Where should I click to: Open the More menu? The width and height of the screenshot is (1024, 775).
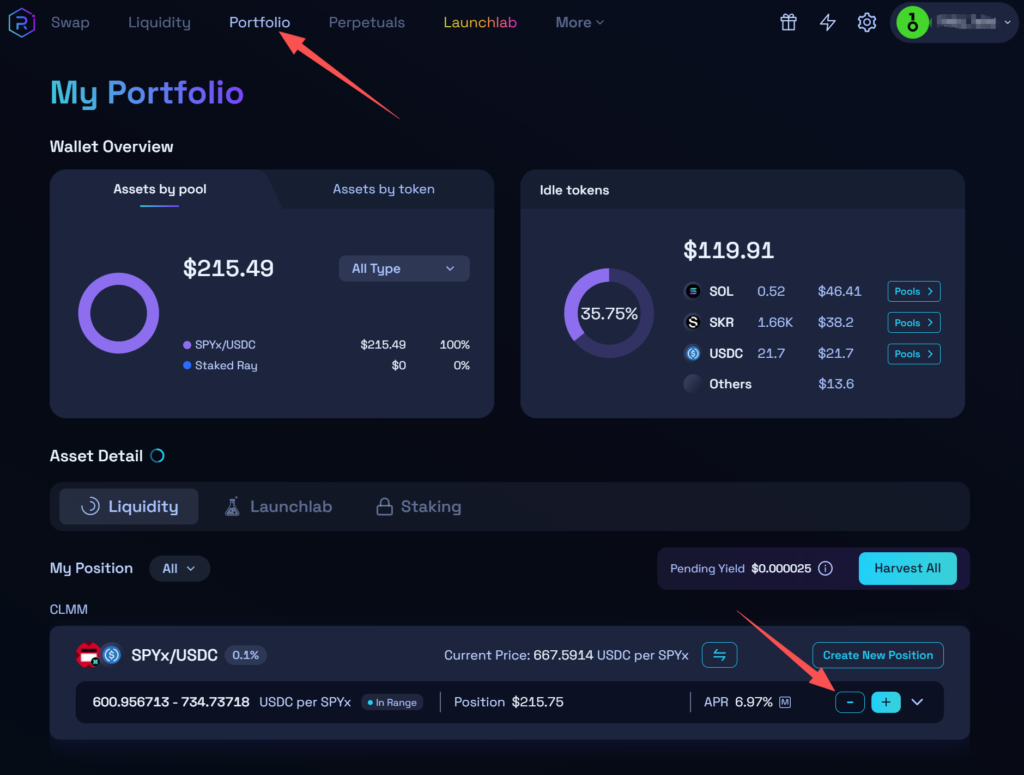pos(579,23)
